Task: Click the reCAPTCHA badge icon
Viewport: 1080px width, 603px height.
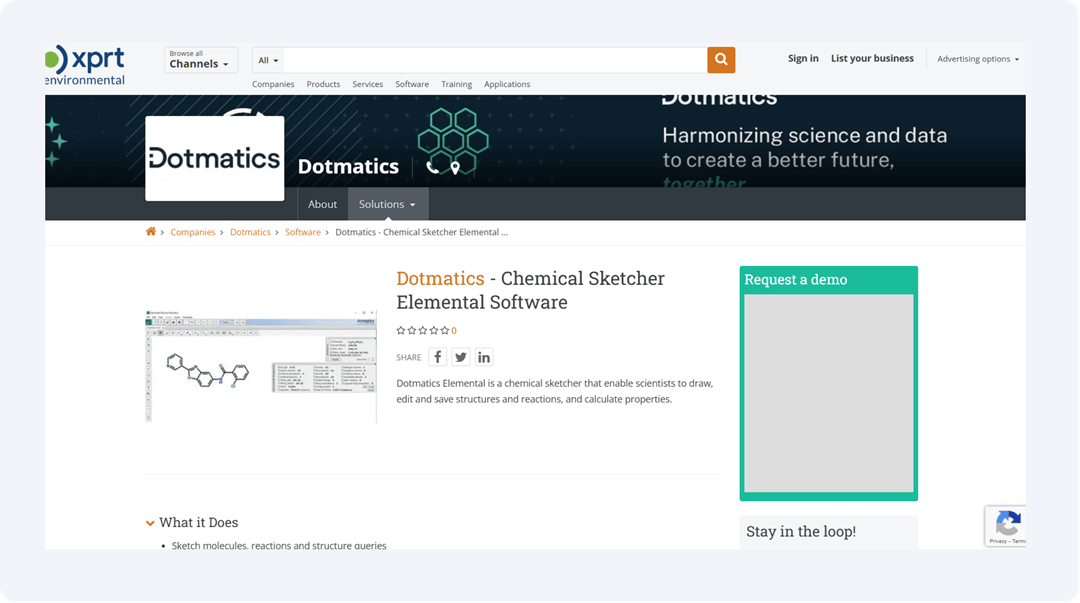Action: [x=1007, y=523]
